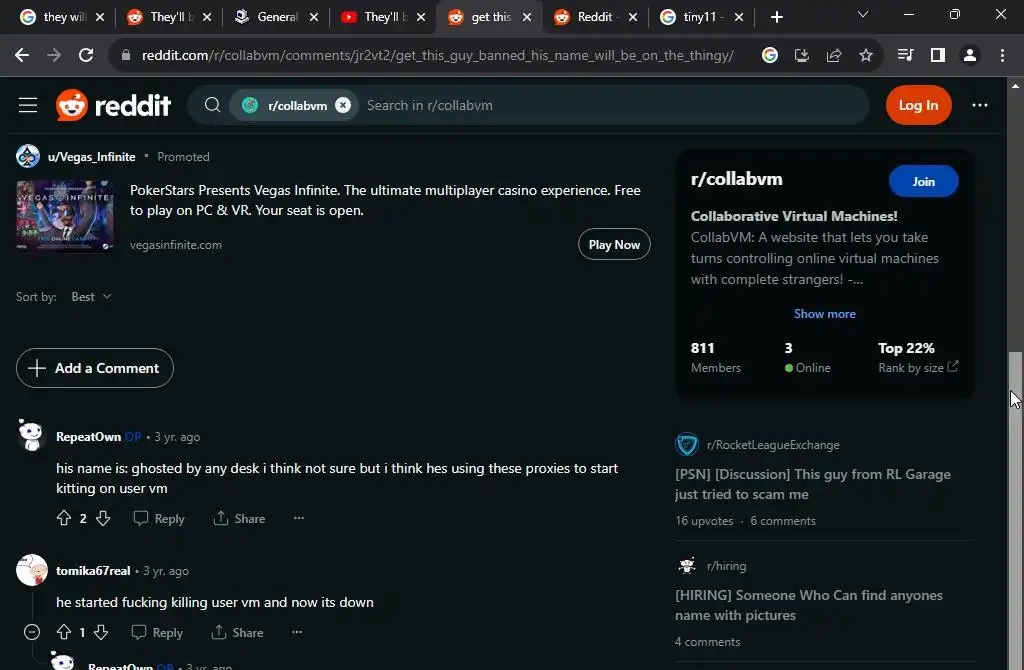Image resolution: width=1024 pixels, height=670 pixels.
Task: Reply to tomika67real's comment
Action: tap(157, 632)
